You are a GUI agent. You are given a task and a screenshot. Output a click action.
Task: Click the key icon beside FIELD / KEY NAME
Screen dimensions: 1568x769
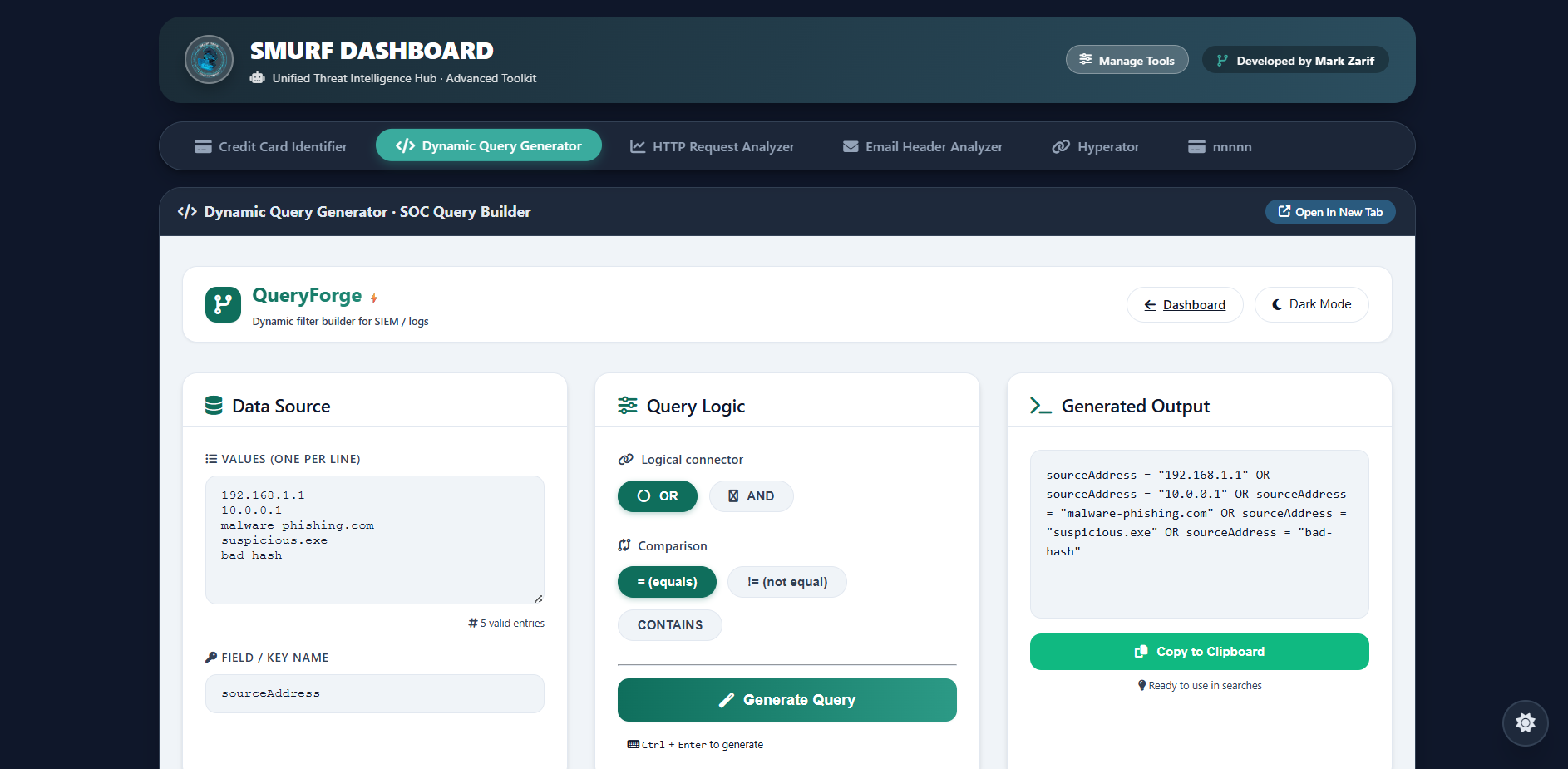click(211, 658)
